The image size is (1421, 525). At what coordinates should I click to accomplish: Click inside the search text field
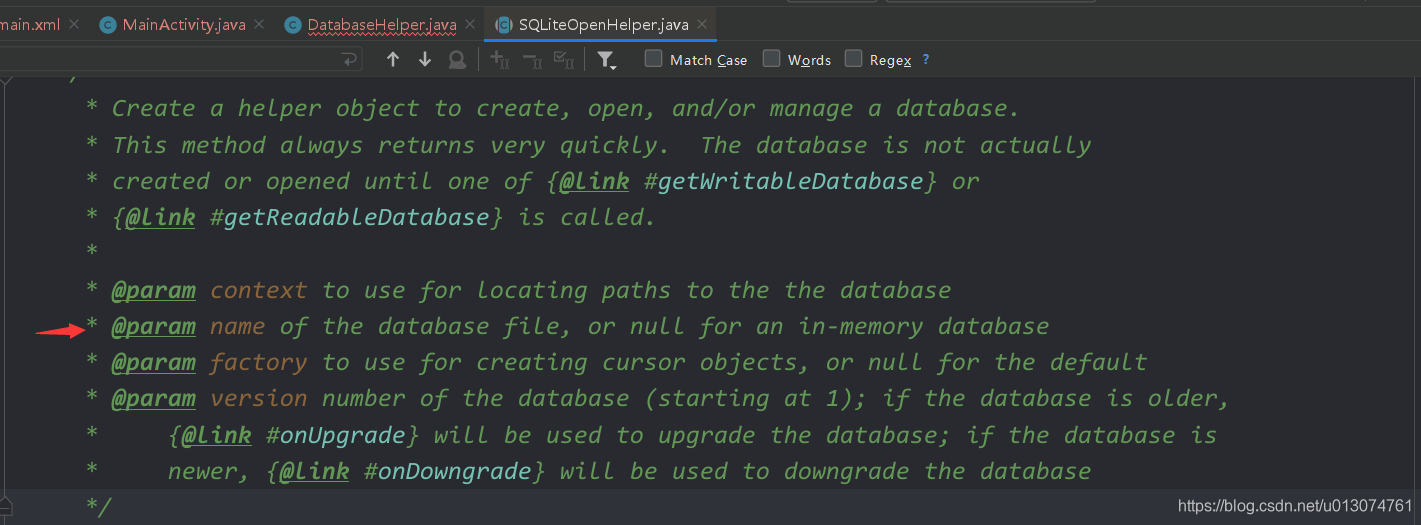(x=170, y=60)
